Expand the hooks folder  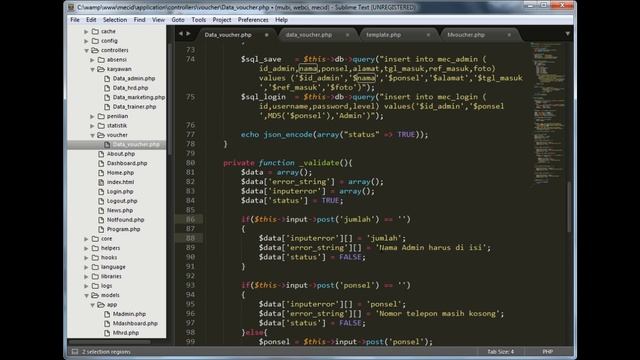point(86,258)
